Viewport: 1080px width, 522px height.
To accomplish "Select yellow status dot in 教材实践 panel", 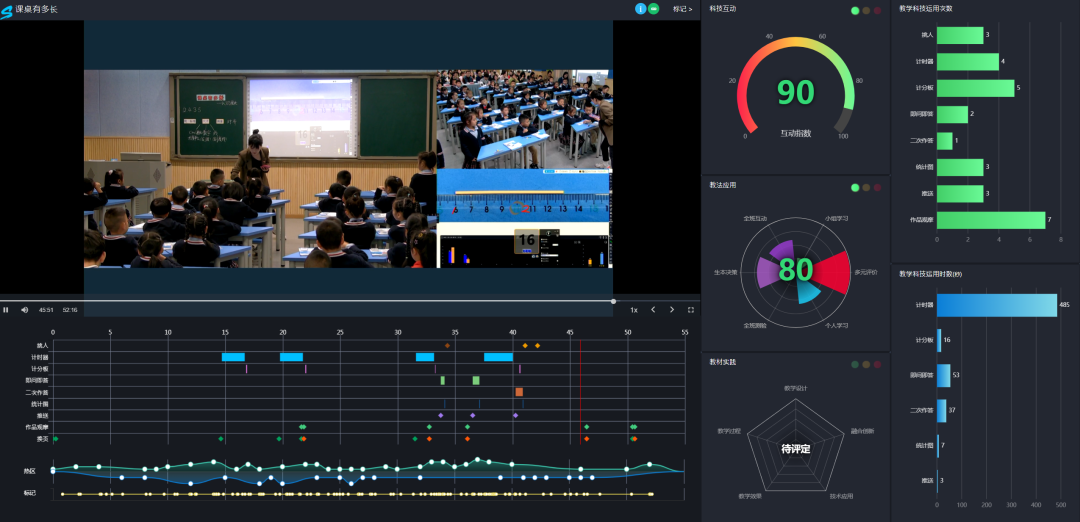I will click(x=866, y=365).
